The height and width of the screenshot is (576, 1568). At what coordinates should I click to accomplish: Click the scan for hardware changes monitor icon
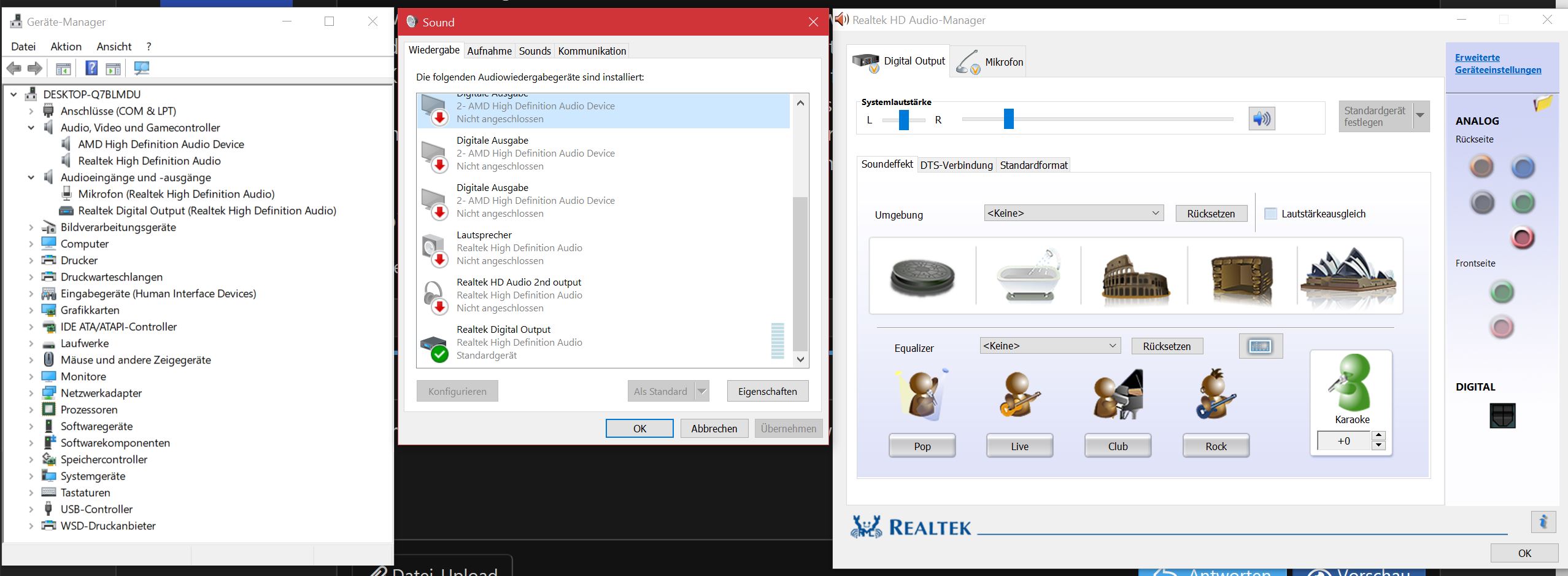click(142, 68)
